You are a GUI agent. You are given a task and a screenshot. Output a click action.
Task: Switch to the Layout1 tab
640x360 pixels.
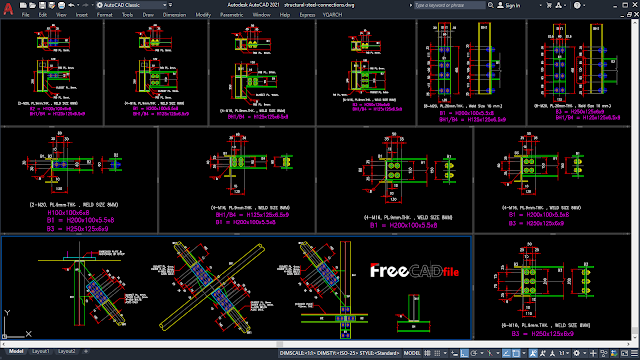(x=40, y=351)
